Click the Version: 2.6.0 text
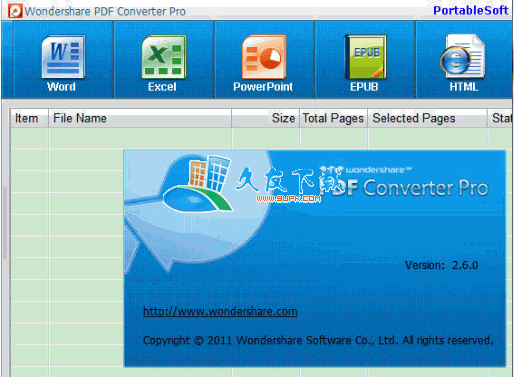514x377 pixels. click(x=442, y=265)
